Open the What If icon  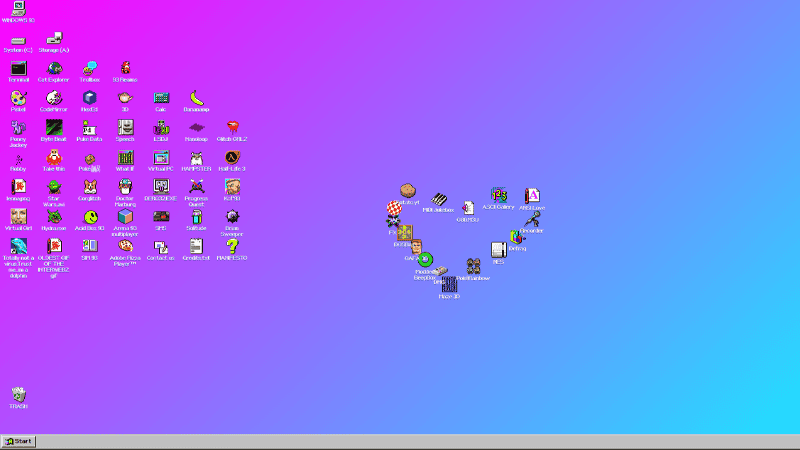click(x=125, y=157)
